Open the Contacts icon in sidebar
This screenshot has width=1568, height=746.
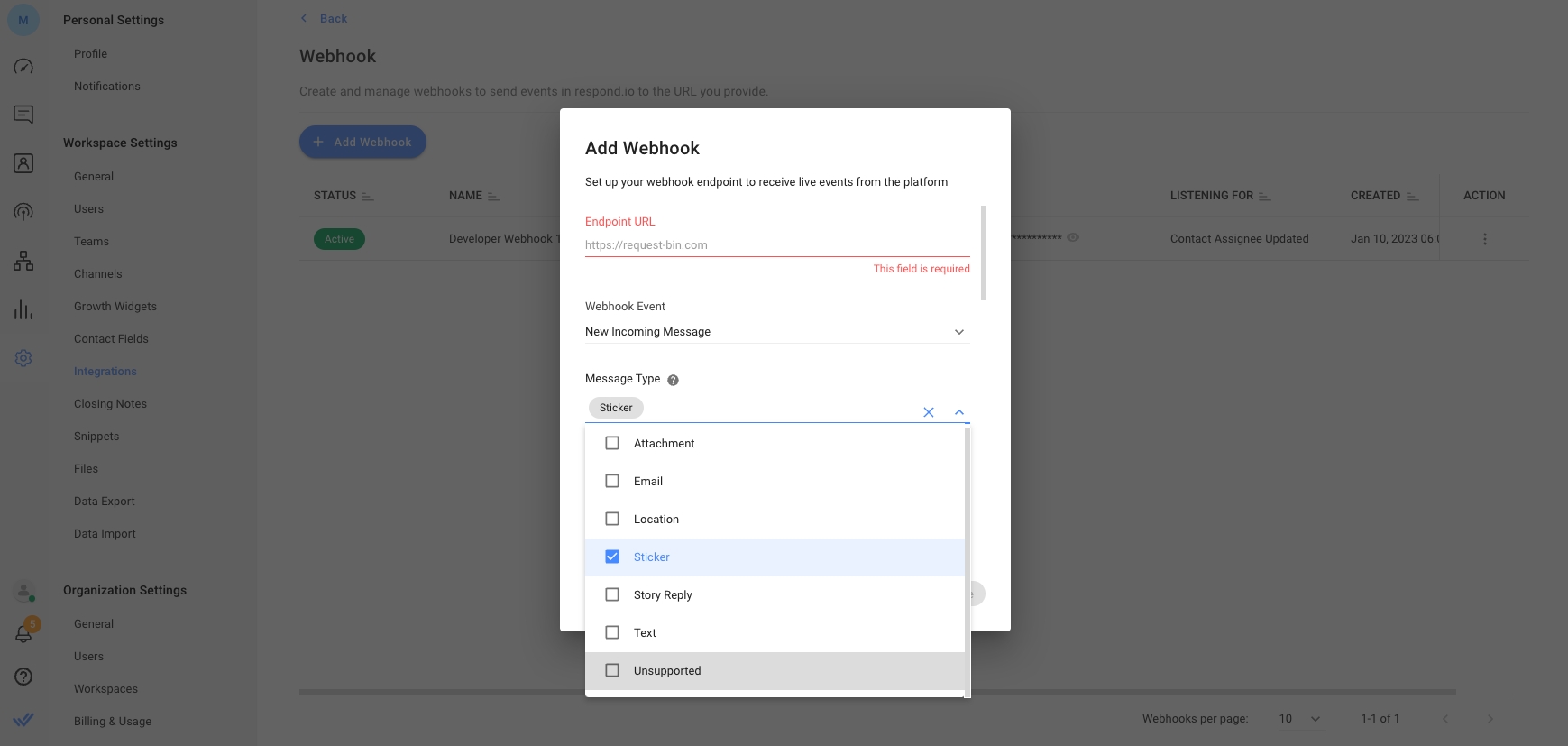coord(23,163)
